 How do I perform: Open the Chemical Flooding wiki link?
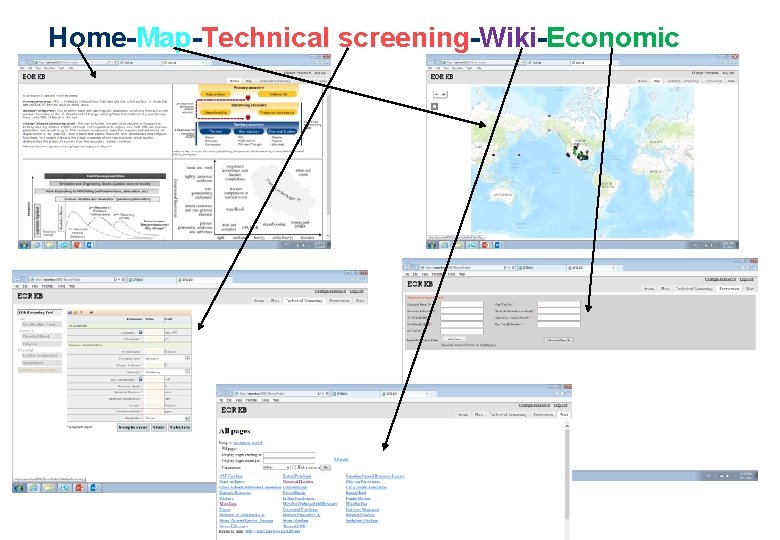[297, 481]
